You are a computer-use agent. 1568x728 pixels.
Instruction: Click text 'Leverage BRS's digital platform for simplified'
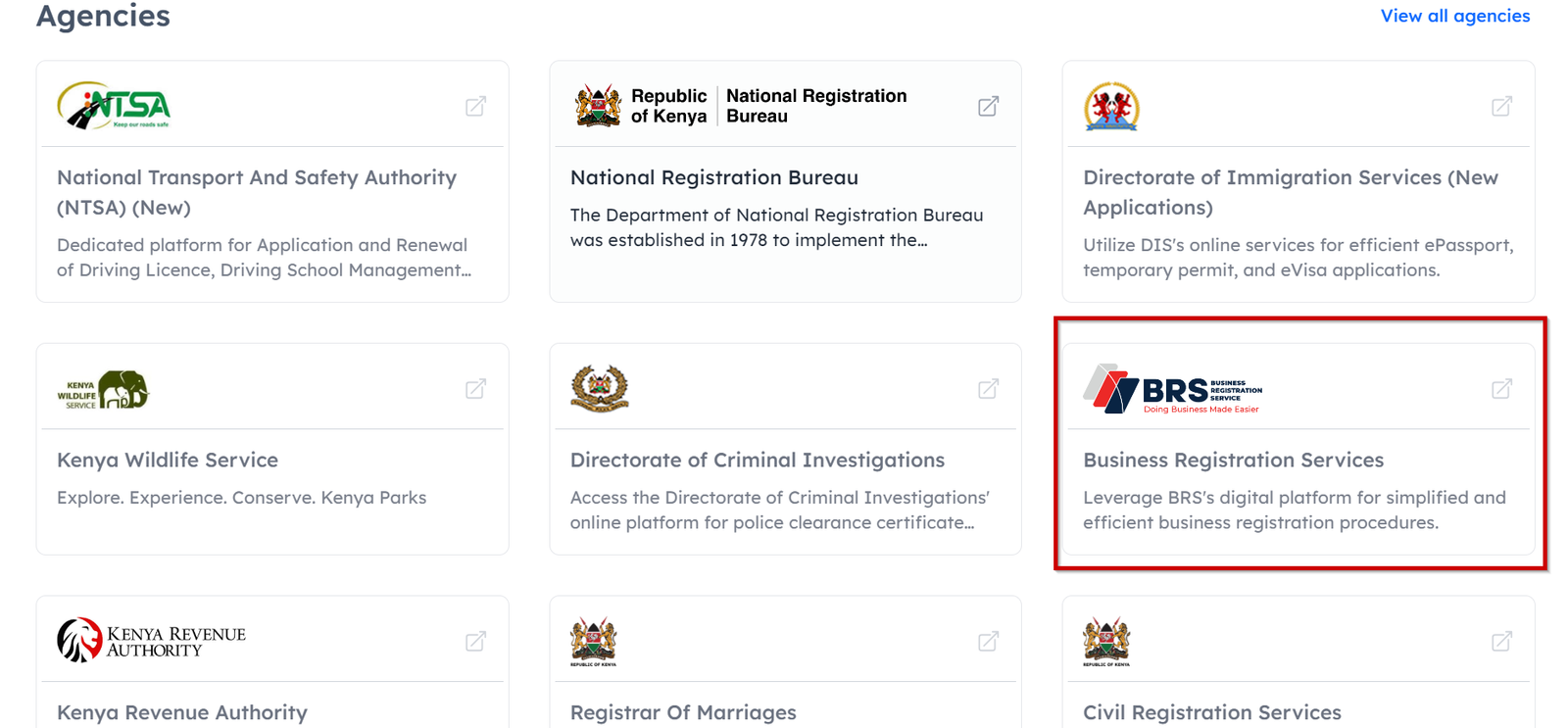(1295, 498)
